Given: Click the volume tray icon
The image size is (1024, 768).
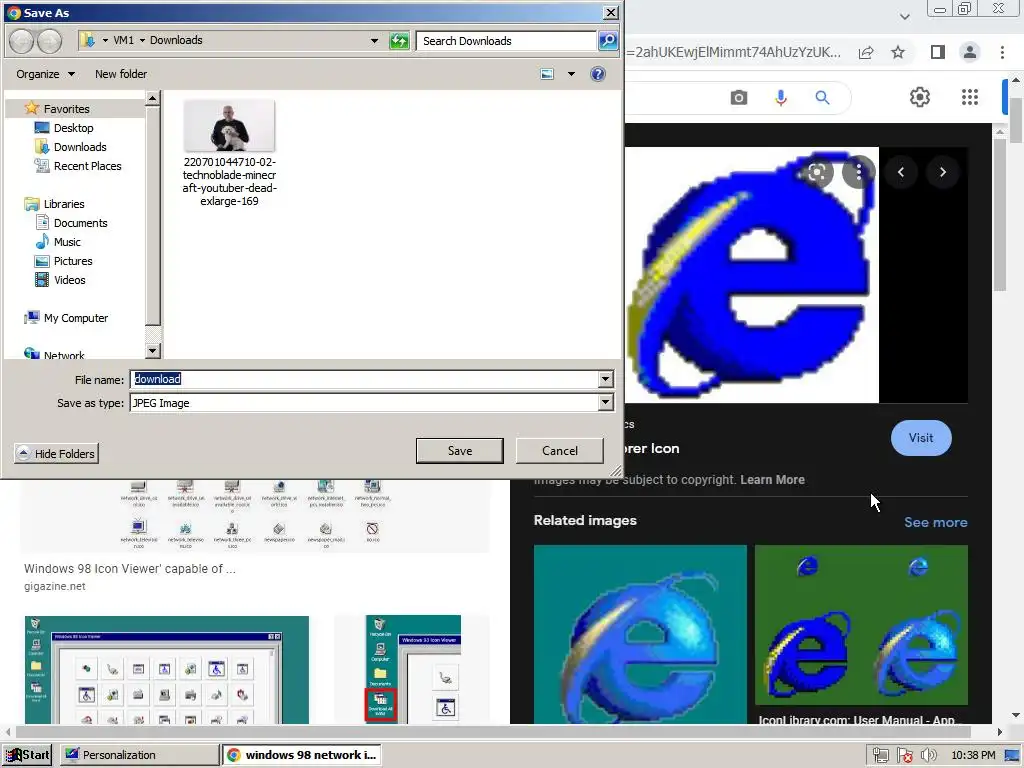Looking at the screenshot, I should tap(928, 756).
